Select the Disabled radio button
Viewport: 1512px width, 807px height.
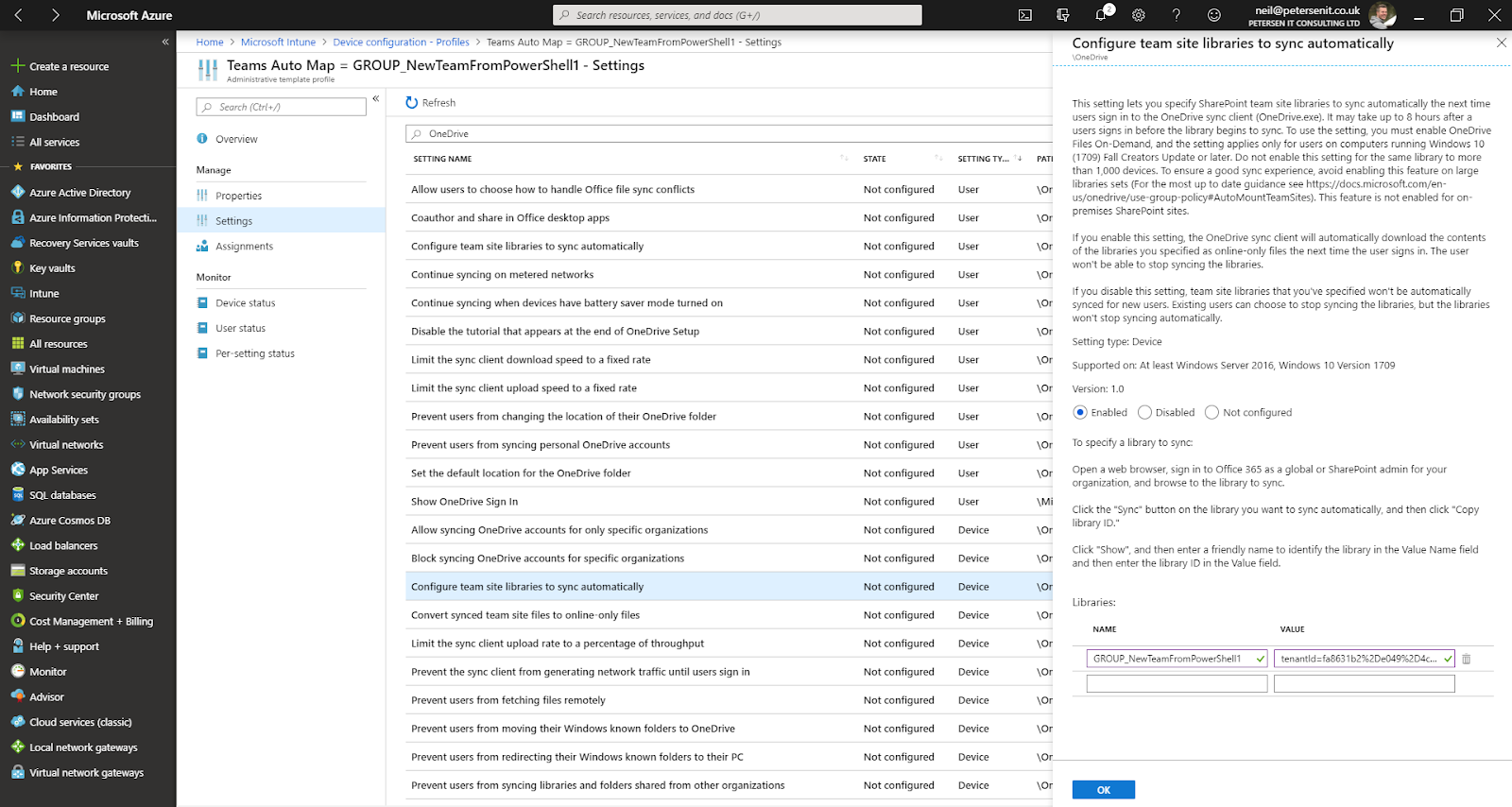pos(1144,412)
